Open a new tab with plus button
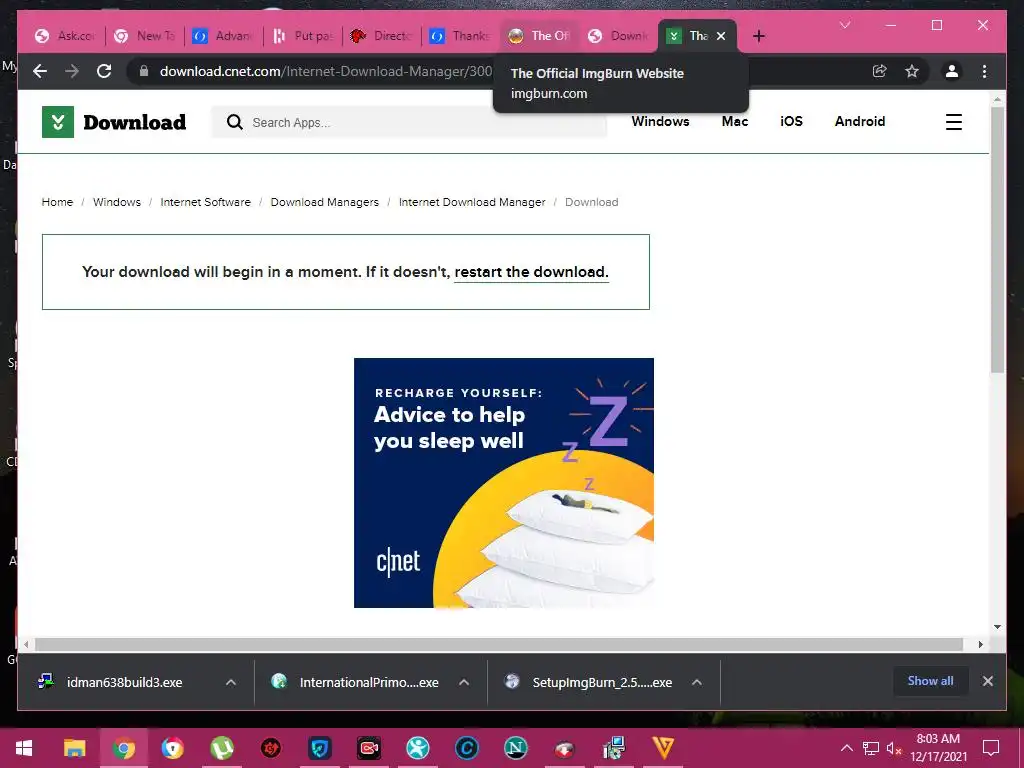 [759, 36]
